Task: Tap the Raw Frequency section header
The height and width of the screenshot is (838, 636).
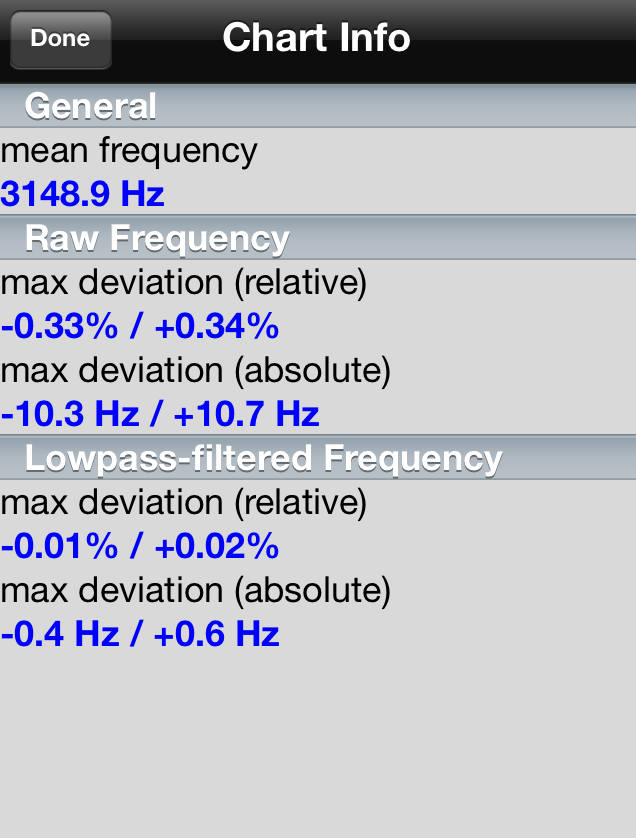Action: click(x=318, y=237)
